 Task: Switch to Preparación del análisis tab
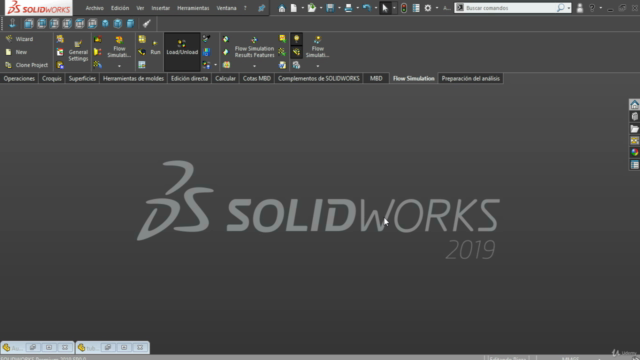pos(471,78)
